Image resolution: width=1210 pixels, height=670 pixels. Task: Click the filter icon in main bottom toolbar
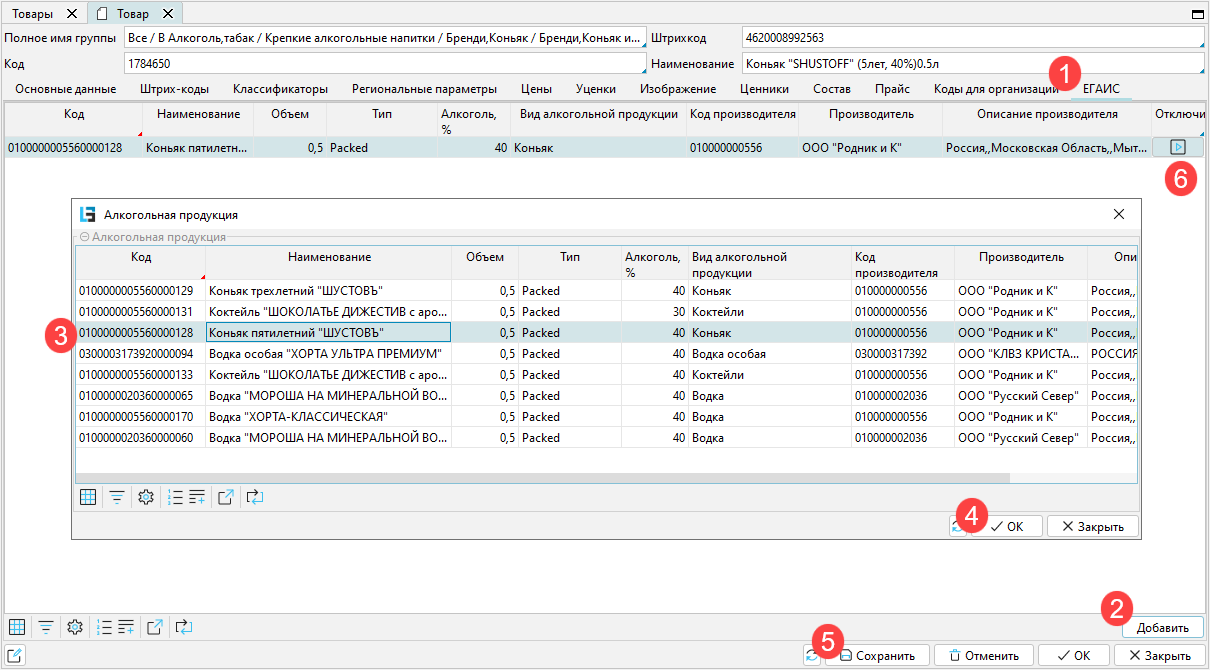pos(46,627)
